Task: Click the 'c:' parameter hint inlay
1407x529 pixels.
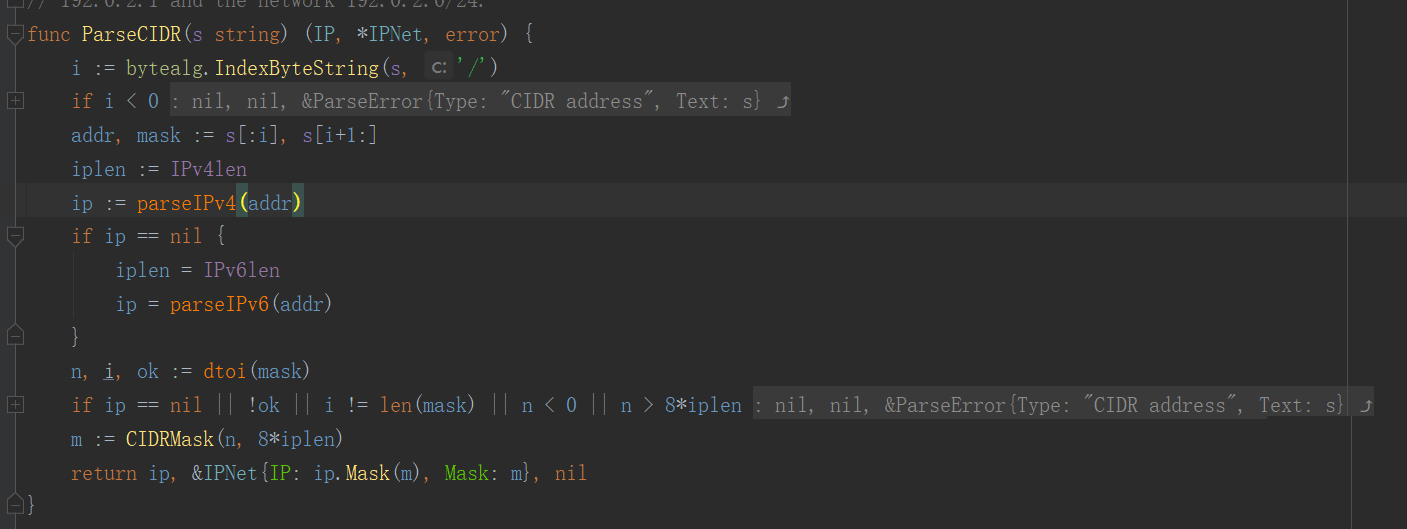Action: click(x=438, y=68)
